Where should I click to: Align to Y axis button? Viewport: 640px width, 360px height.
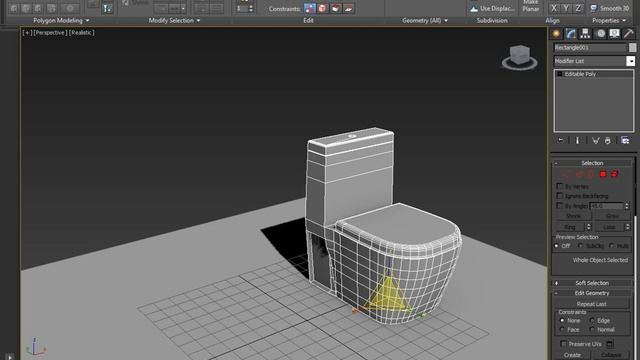coord(566,8)
